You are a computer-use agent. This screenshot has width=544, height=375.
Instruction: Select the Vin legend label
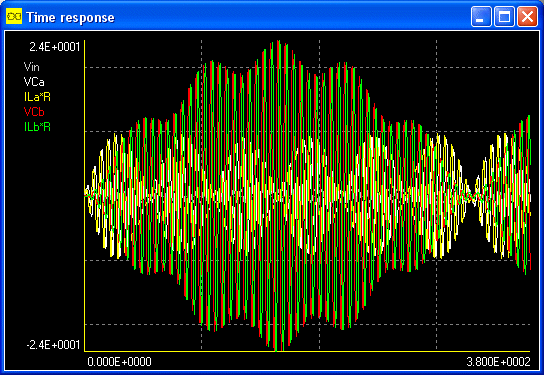tap(32, 67)
